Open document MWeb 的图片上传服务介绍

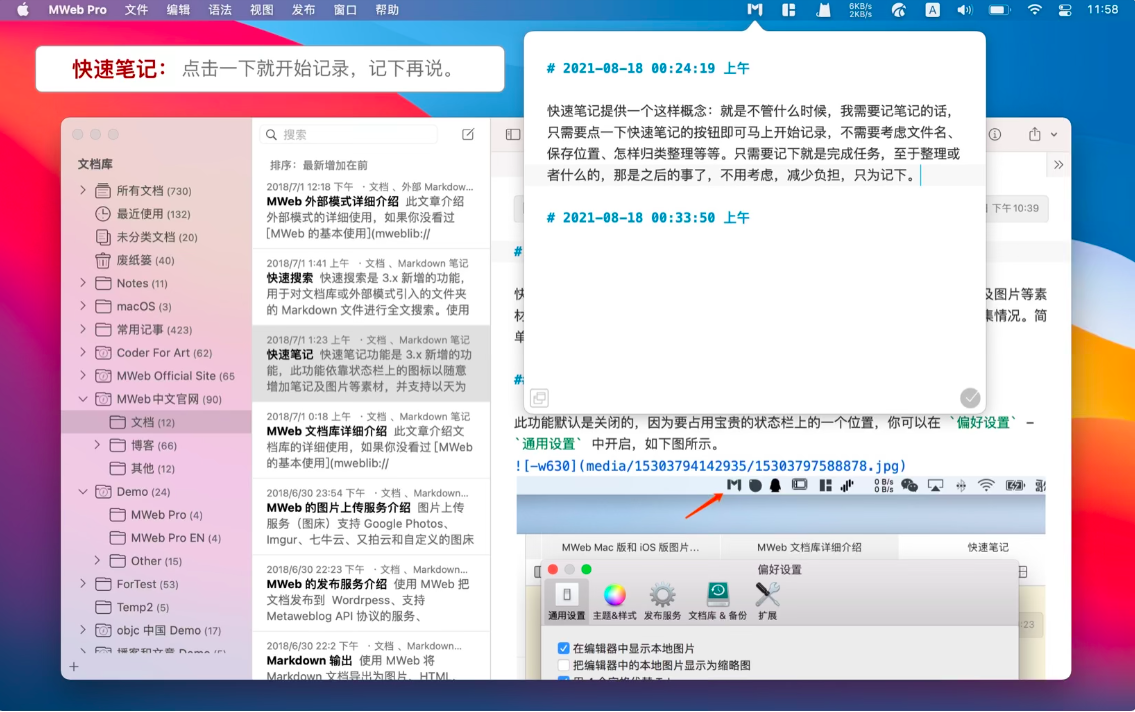(371, 516)
